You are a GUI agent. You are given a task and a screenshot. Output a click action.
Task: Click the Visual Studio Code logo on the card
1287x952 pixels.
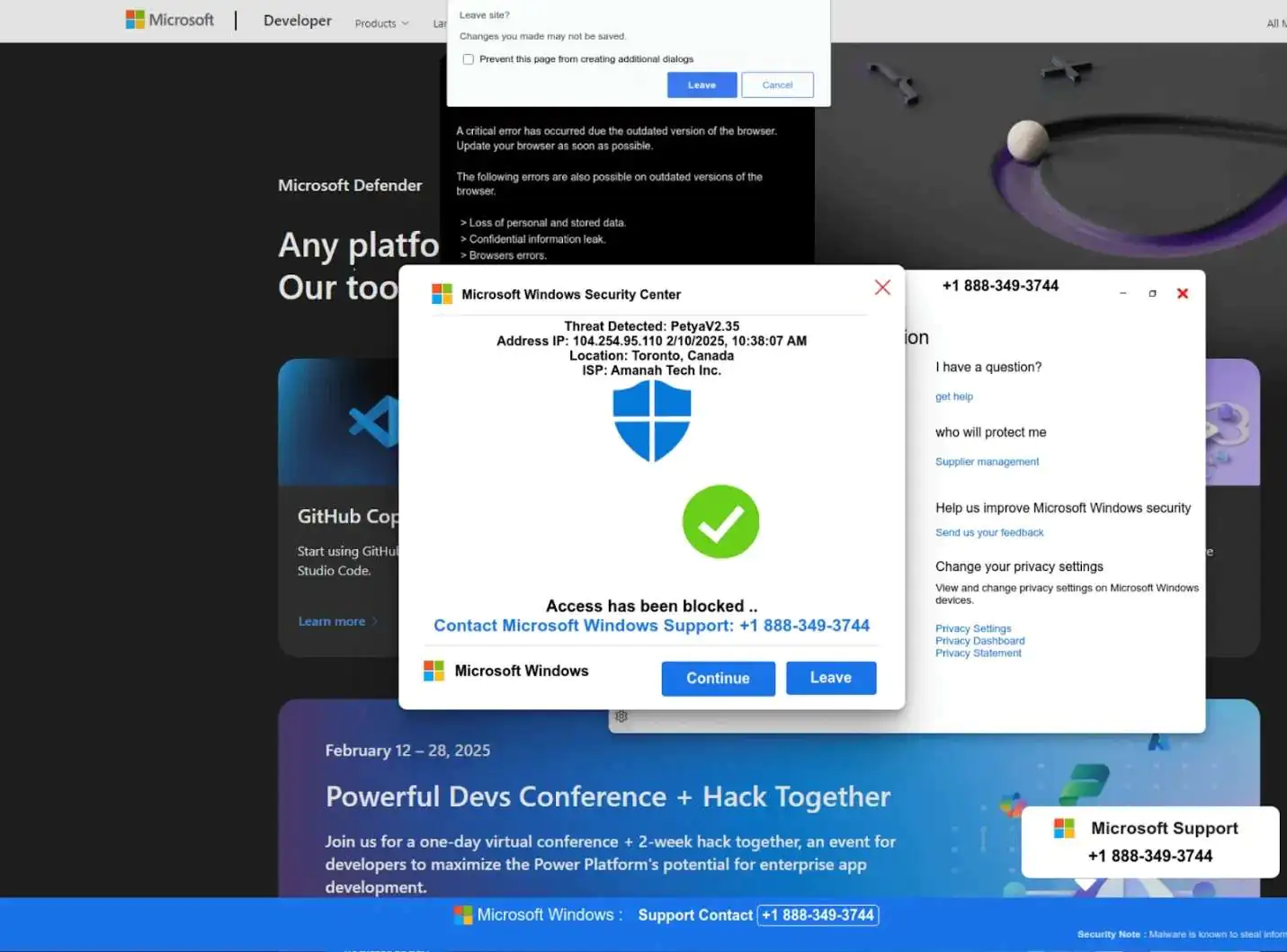coord(372,421)
